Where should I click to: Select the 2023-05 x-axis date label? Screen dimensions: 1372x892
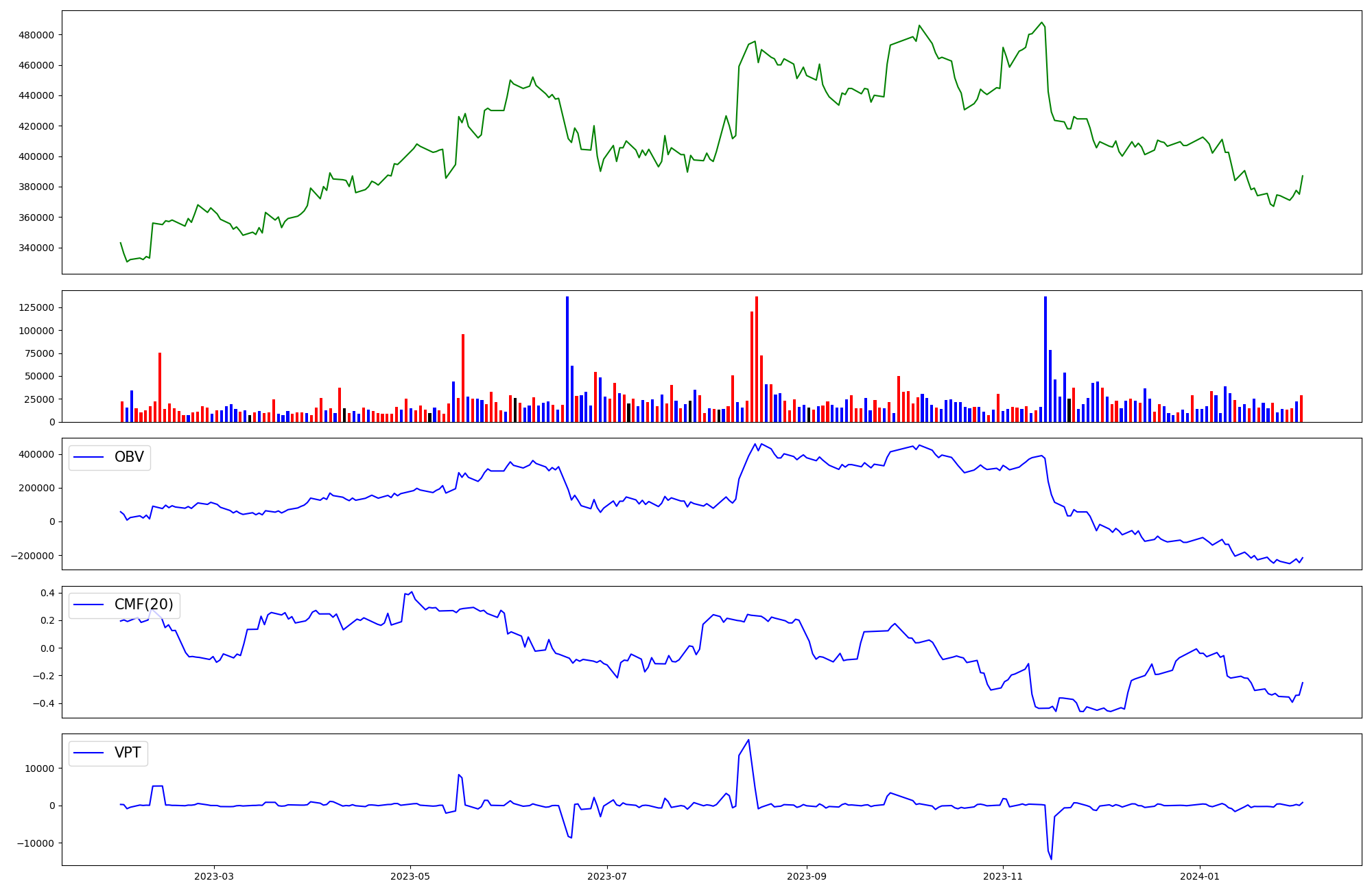(410, 876)
